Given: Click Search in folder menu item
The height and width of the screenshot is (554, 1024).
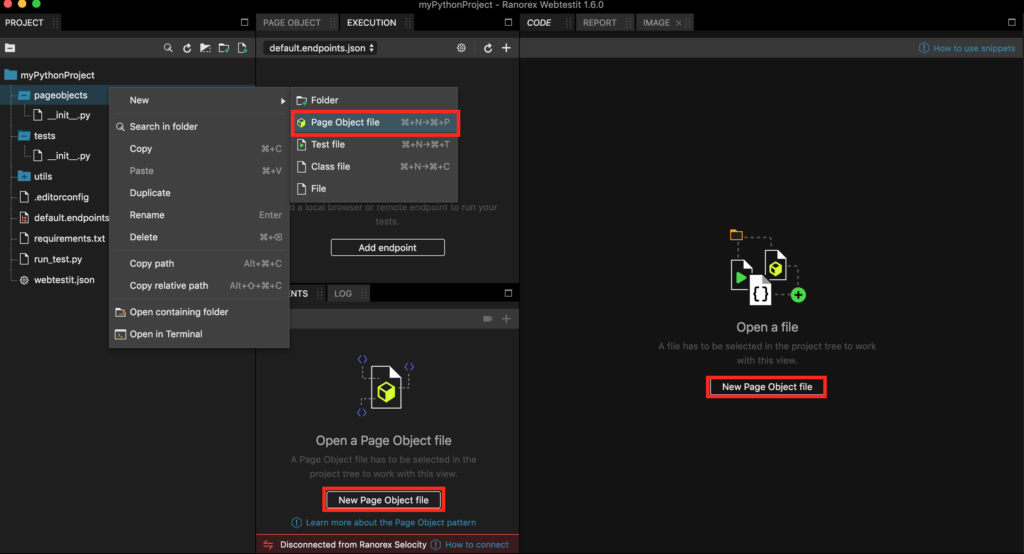Looking at the screenshot, I should point(199,127).
